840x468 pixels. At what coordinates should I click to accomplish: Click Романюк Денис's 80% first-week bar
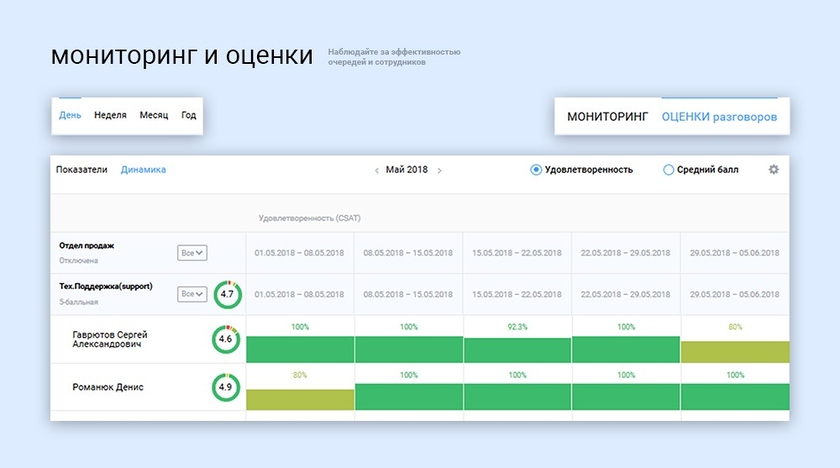point(300,399)
